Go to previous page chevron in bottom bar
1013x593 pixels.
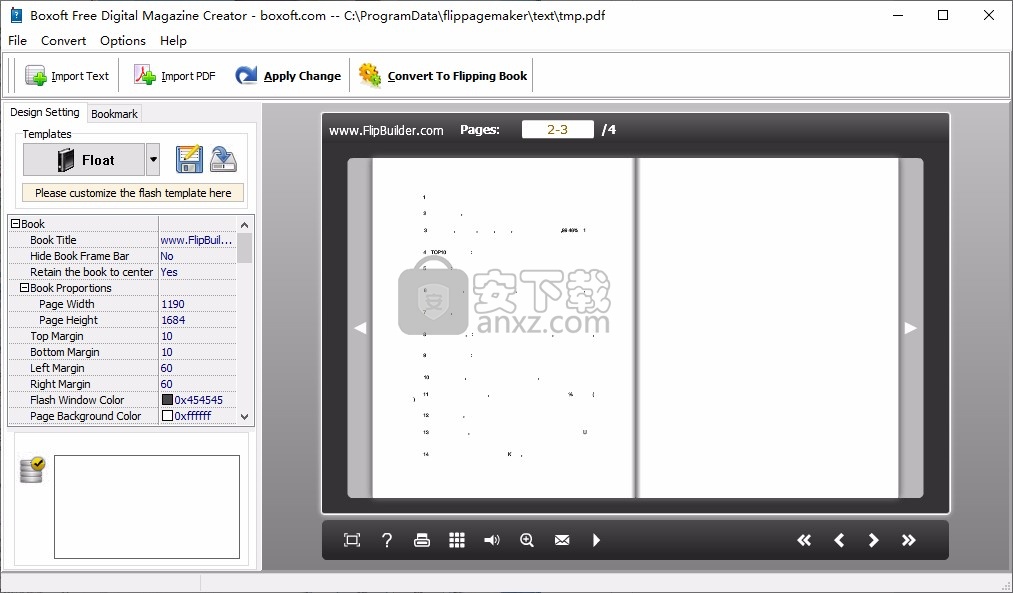pos(839,540)
